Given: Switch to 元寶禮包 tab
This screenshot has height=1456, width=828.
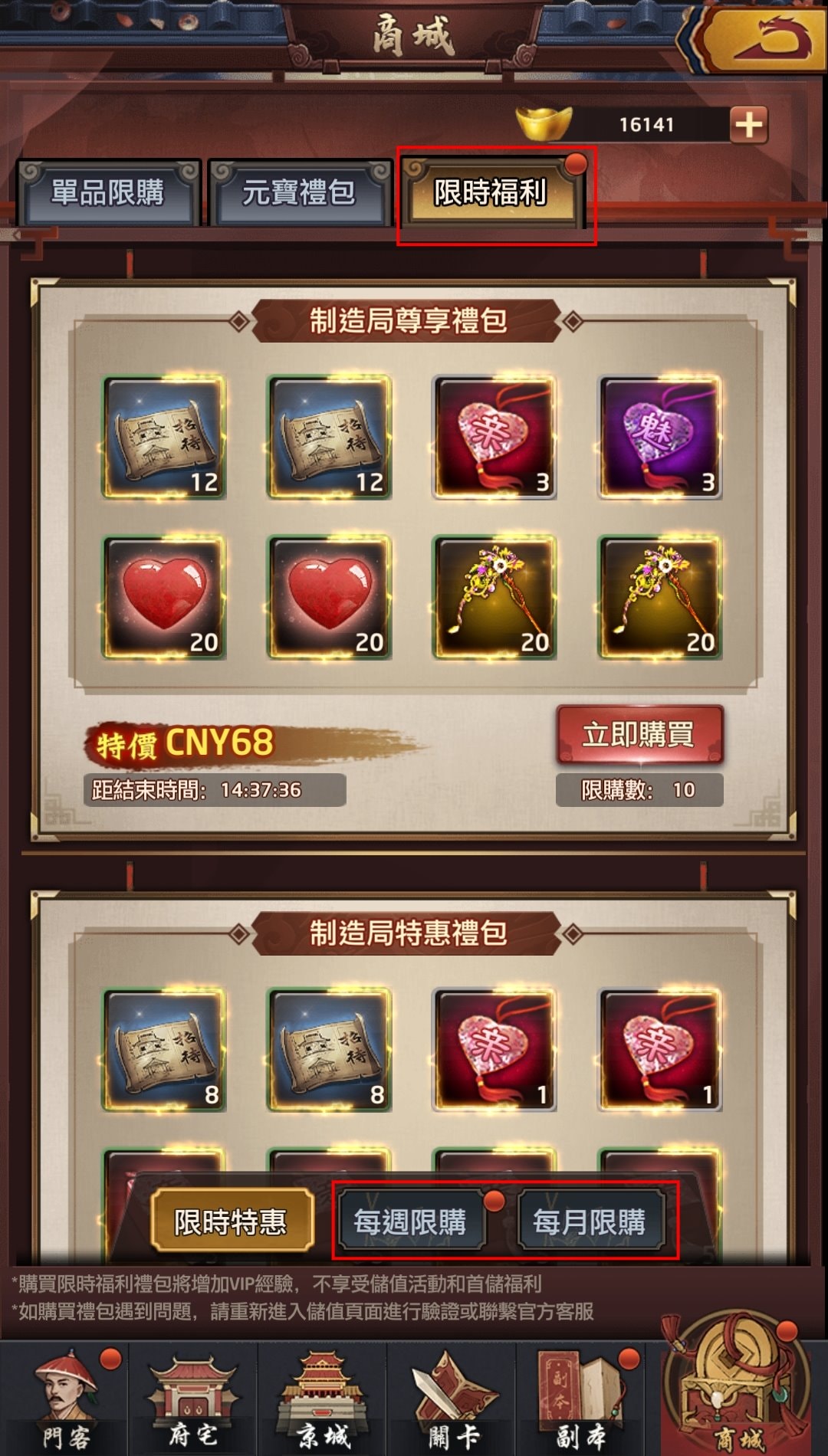Looking at the screenshot, I should [299, 192].
